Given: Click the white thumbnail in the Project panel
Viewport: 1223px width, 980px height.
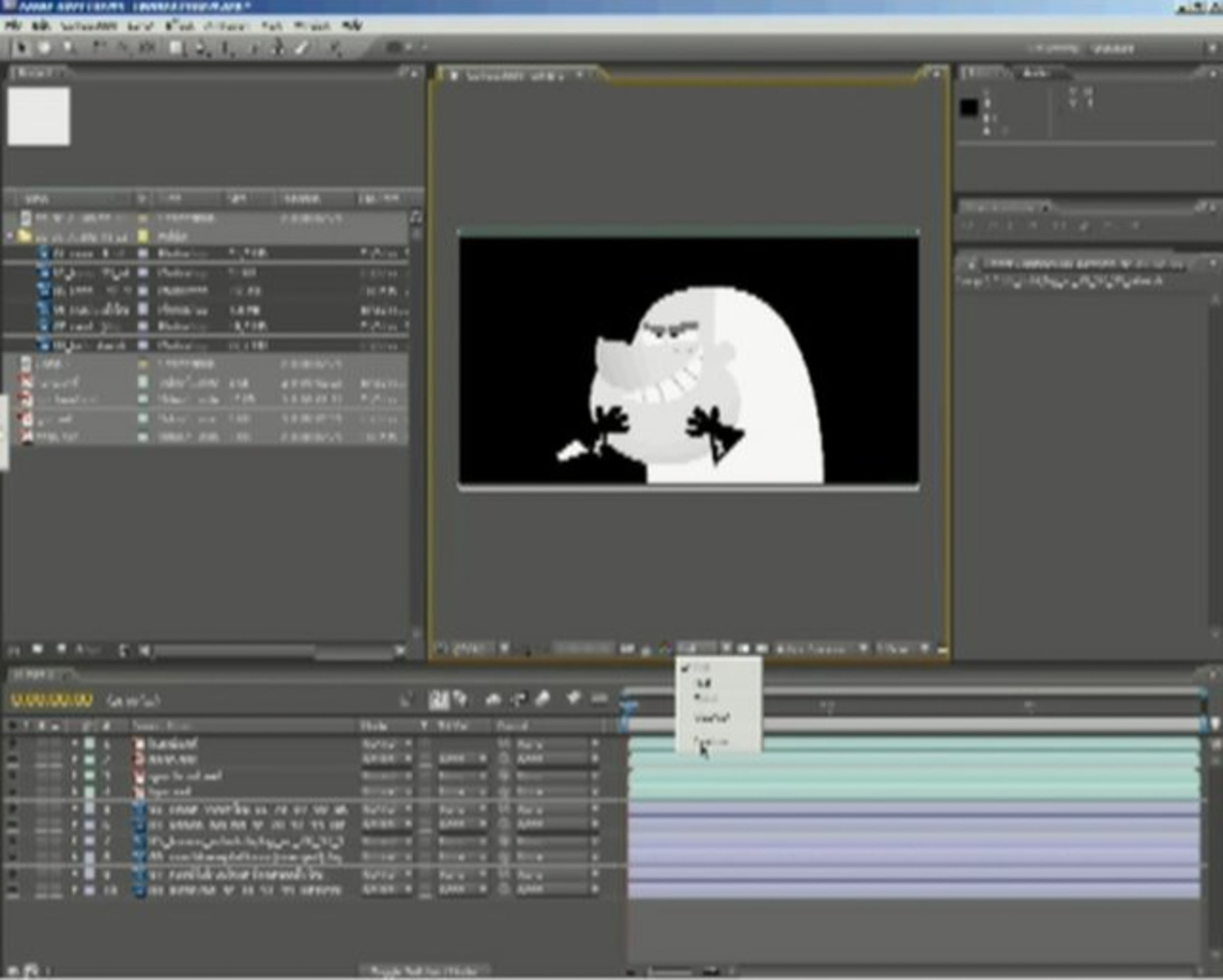Looking at the screenshot, I should coord(39,116).
